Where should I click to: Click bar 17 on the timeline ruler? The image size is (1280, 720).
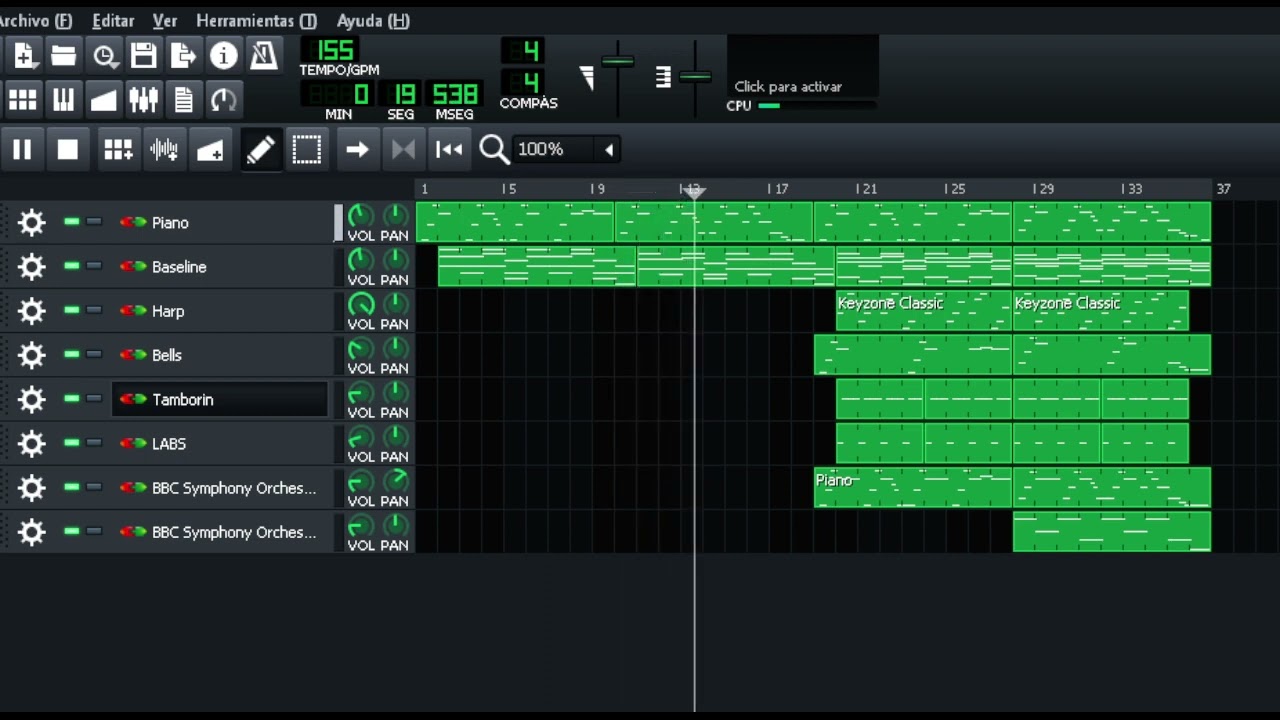coord(778,189)
